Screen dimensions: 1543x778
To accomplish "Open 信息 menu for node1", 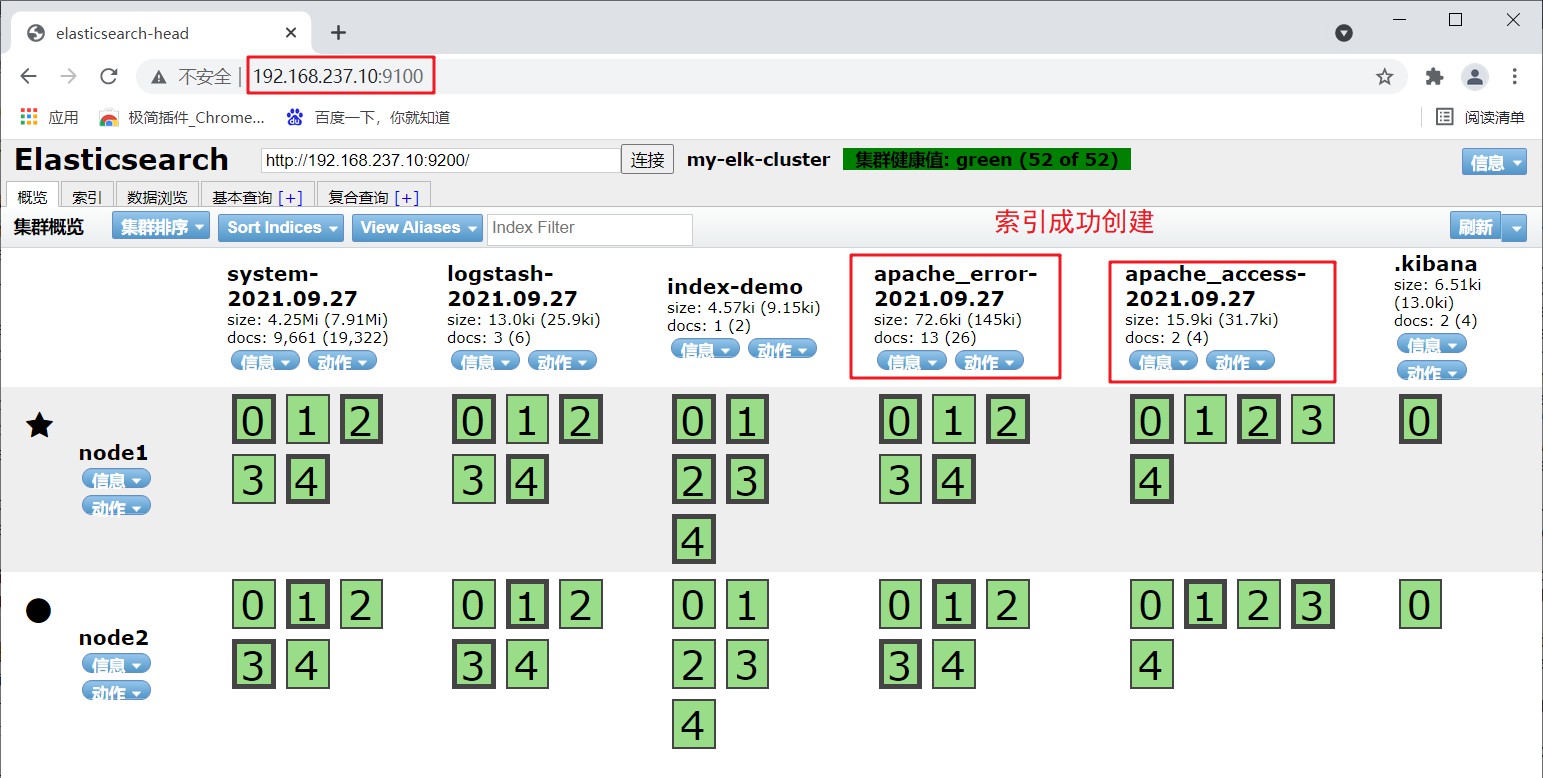I will click(116, 479).
